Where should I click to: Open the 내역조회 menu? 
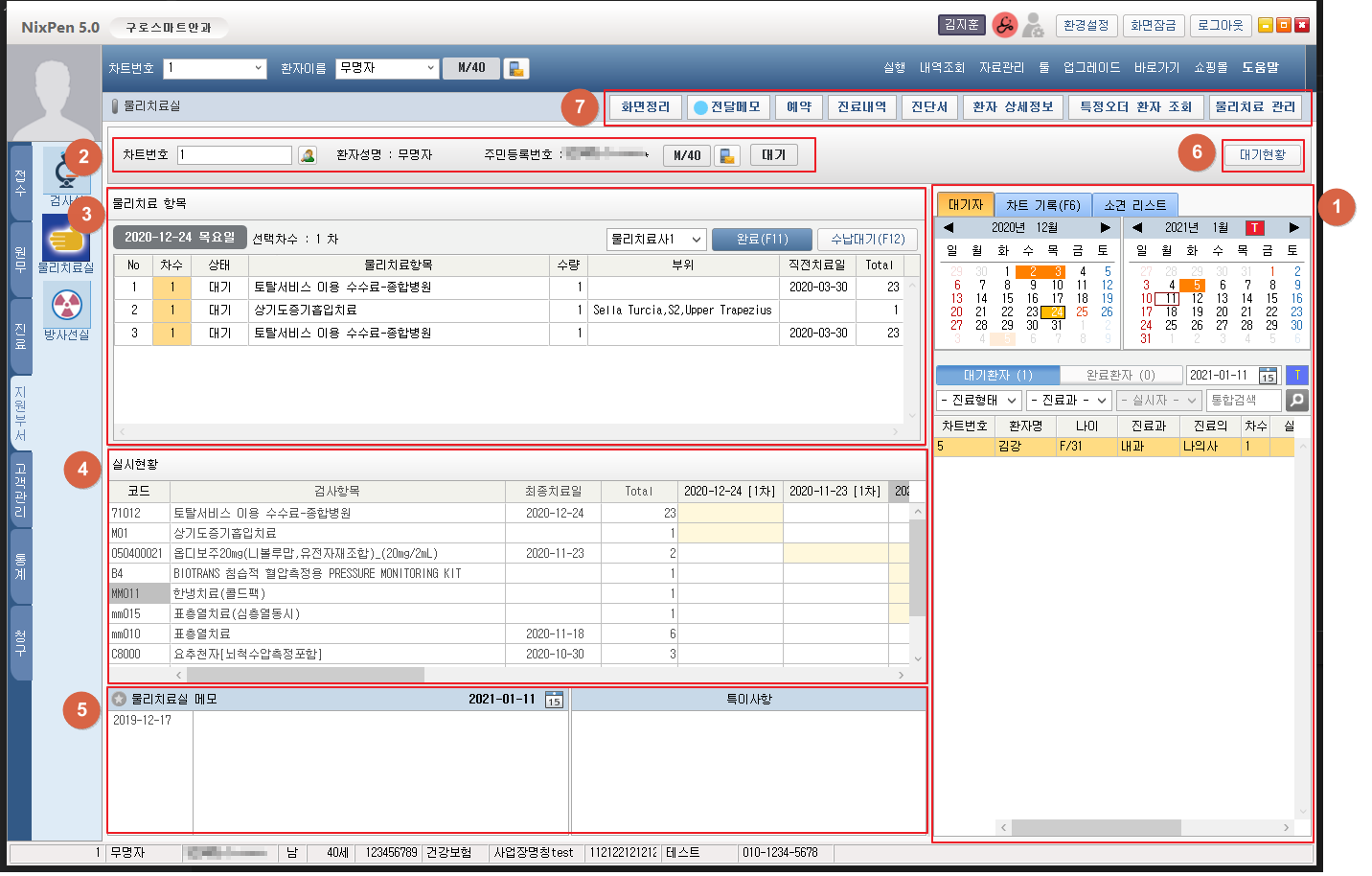coord(942,68)
